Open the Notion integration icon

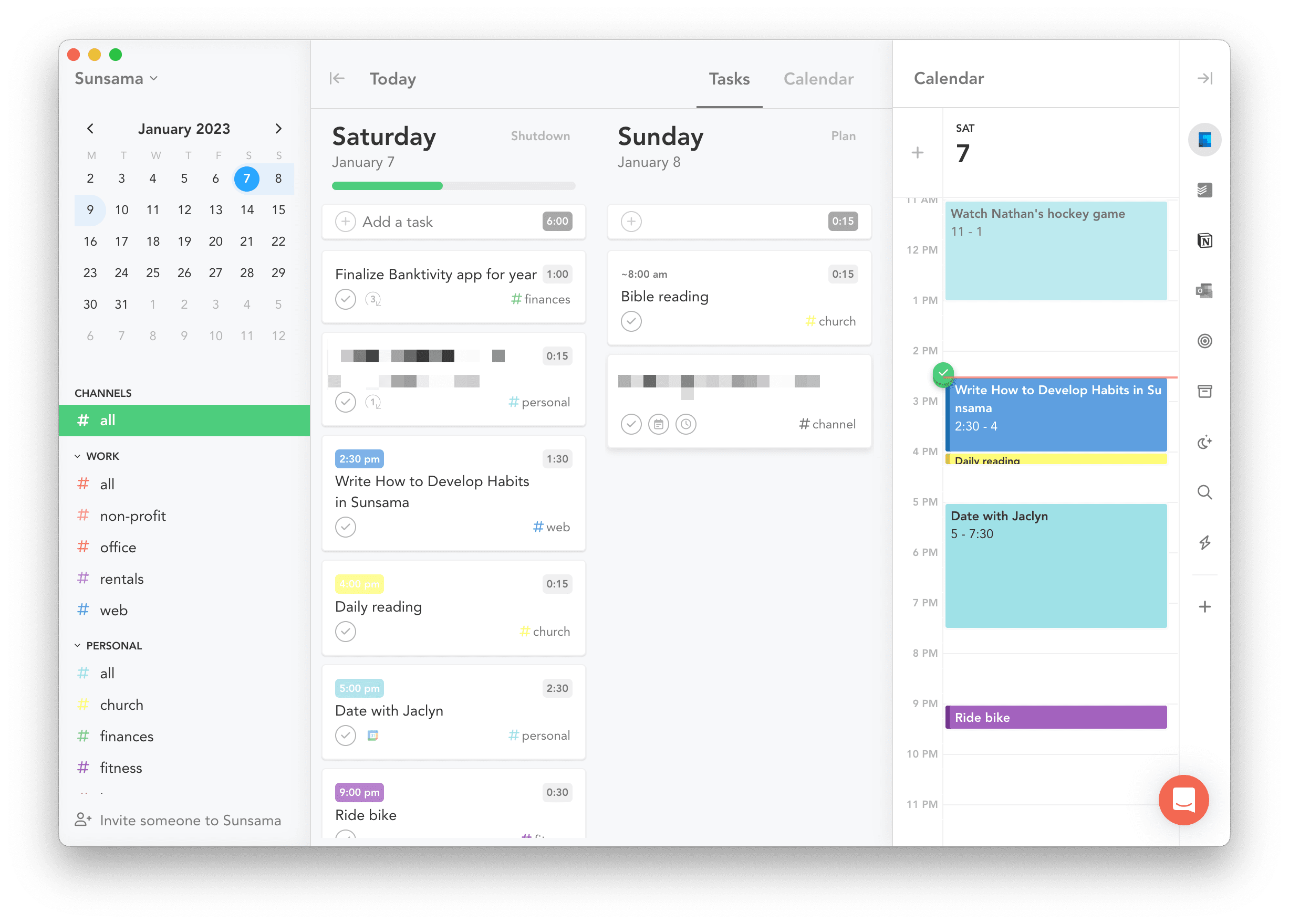[x=1204, y=240]
